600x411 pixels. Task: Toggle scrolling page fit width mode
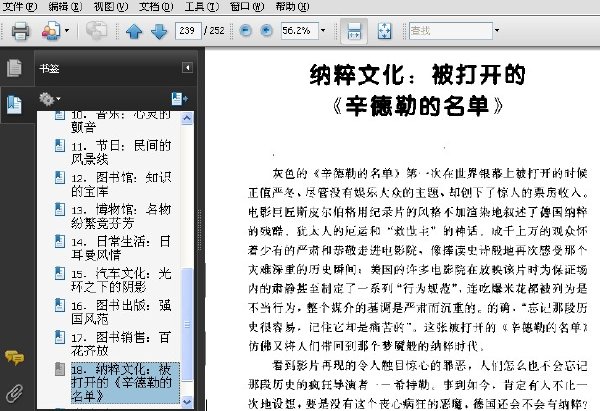coord(354,31)
